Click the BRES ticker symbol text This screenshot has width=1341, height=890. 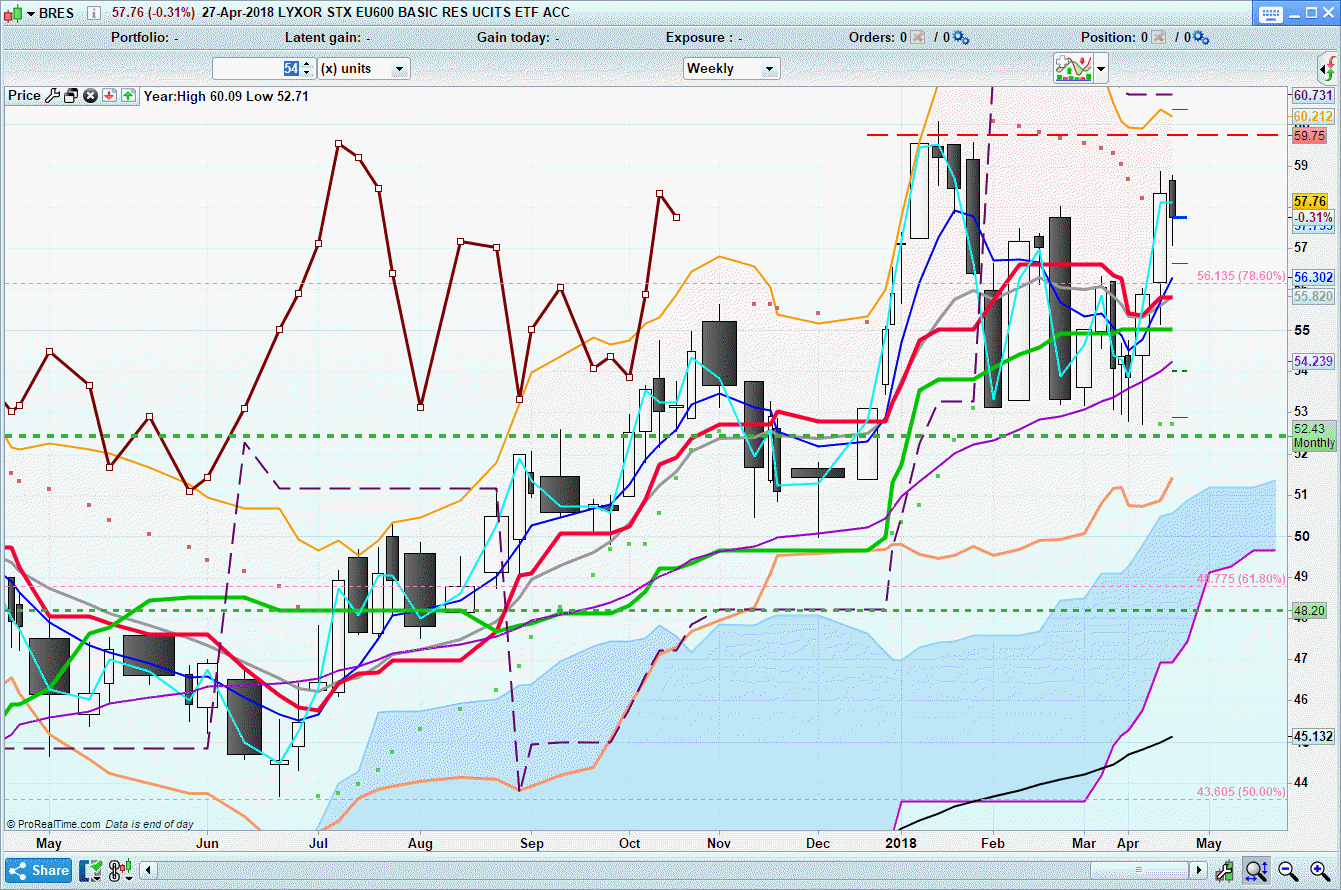coord(57,13)
